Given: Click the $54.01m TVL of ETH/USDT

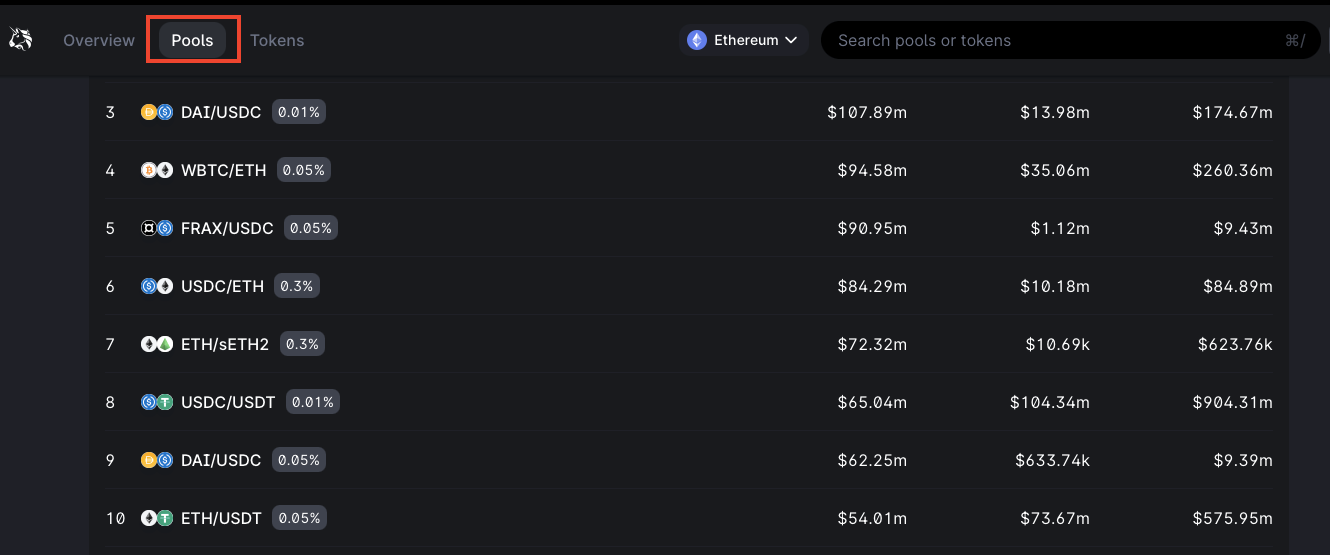Looking at the screenshot, I should 872,519.
